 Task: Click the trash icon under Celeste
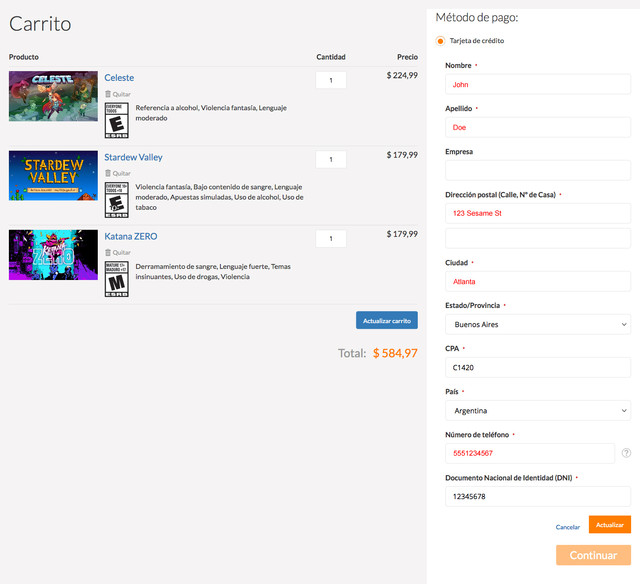point(108,94)
